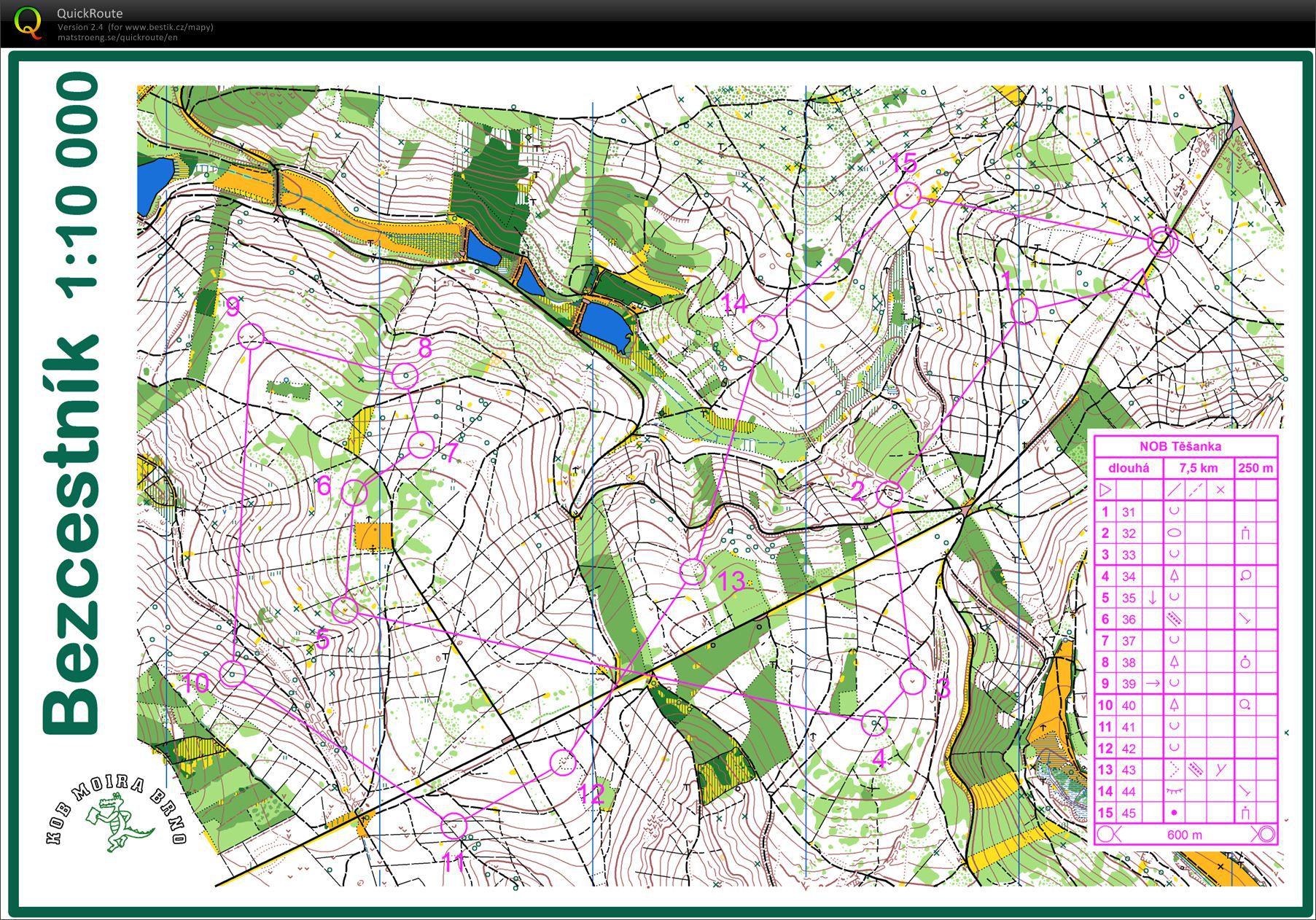
Task: Select control circle 13 on the map
Action: pos(693,572)
